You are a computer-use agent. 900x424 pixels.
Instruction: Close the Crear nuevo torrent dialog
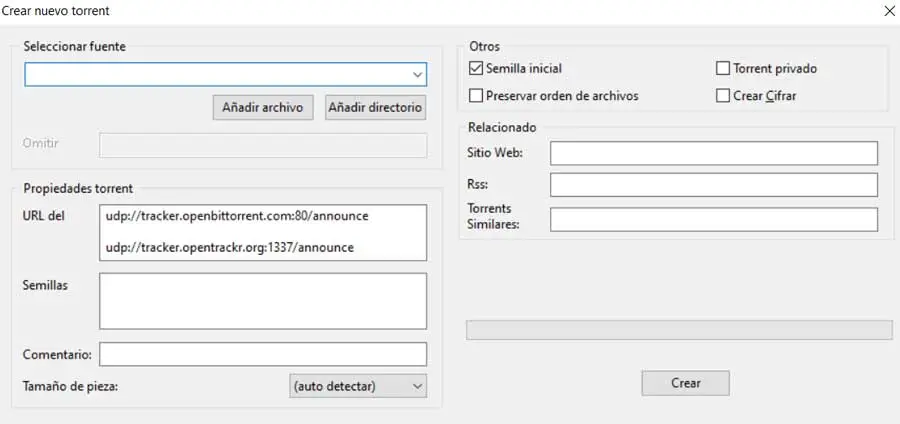pos(886,11)
